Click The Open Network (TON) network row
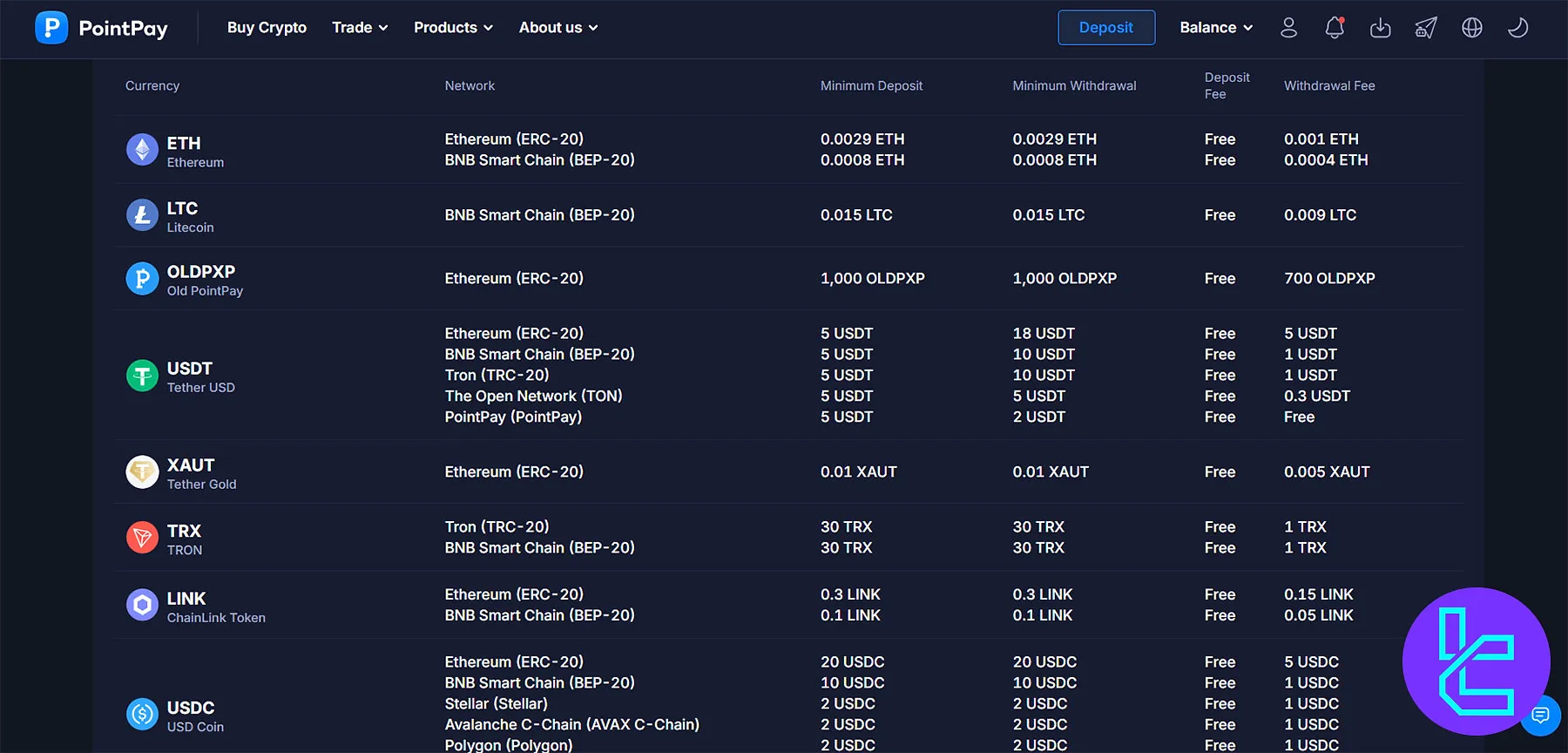This screenshot has width=1568, height=753. [x=533, y=396]
